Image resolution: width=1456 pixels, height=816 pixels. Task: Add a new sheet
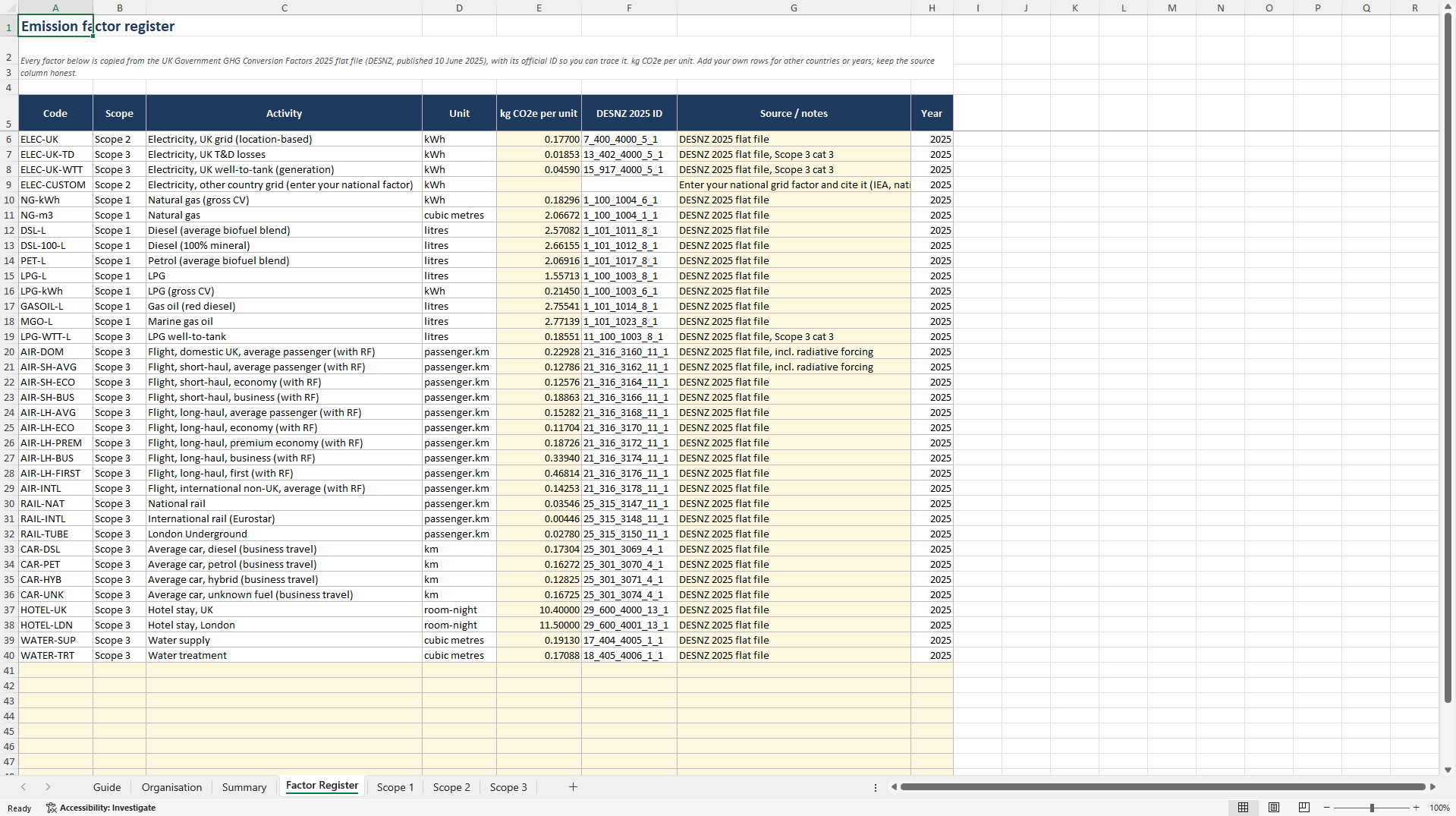573,787
